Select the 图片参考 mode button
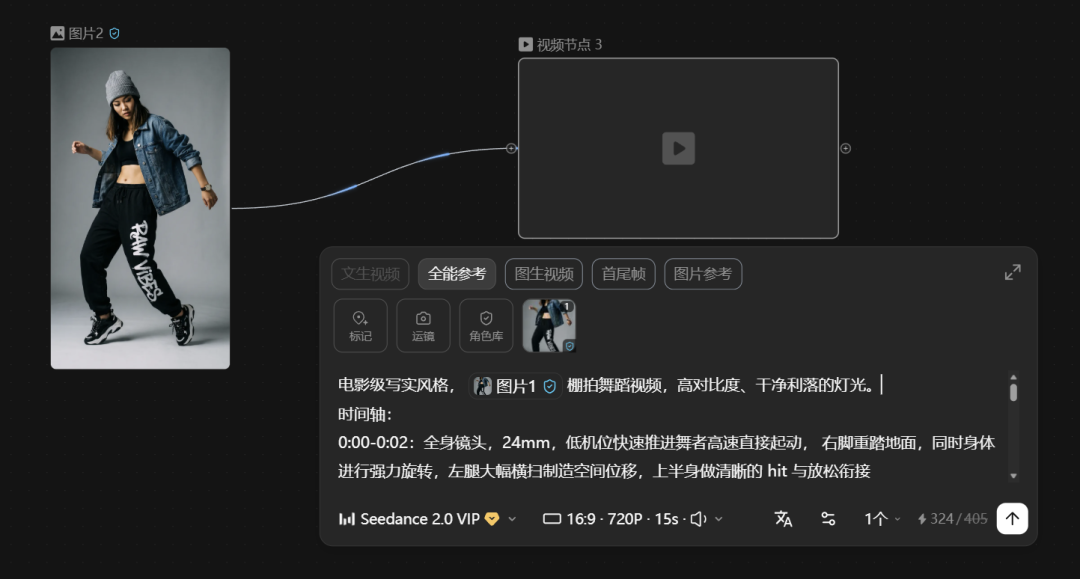 coord(703,273)
